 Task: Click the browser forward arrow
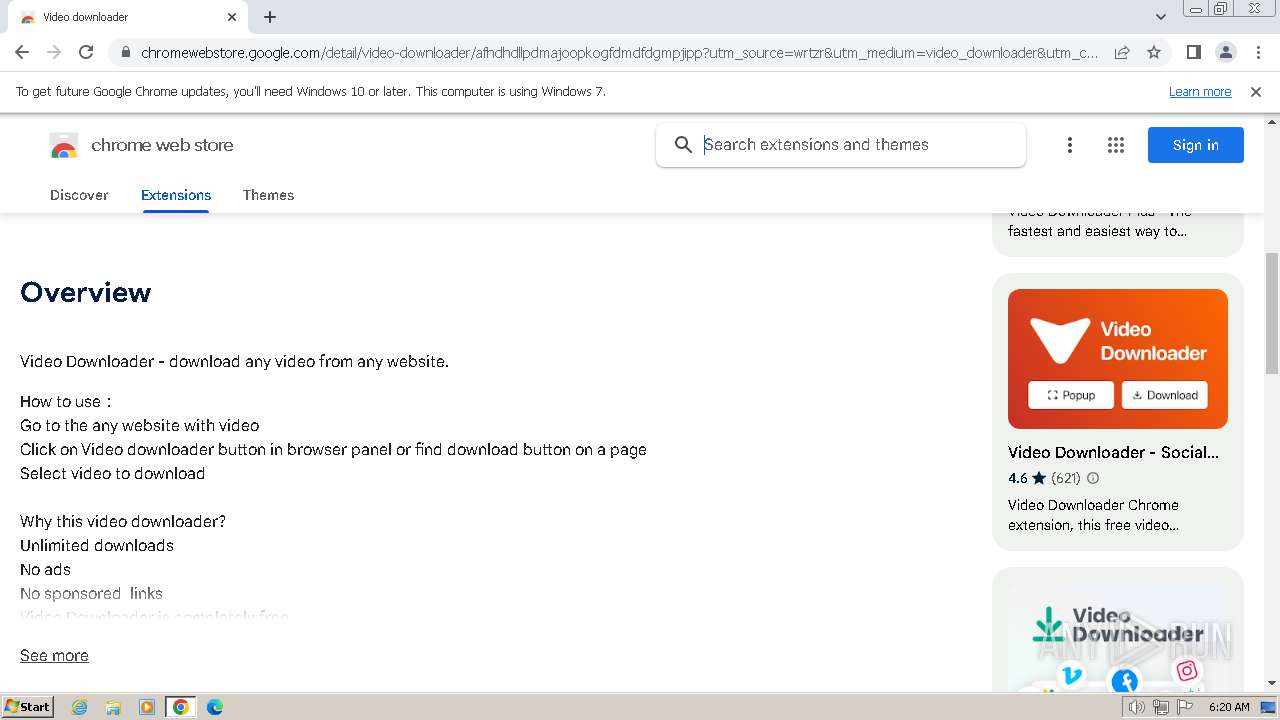point(54,52)
